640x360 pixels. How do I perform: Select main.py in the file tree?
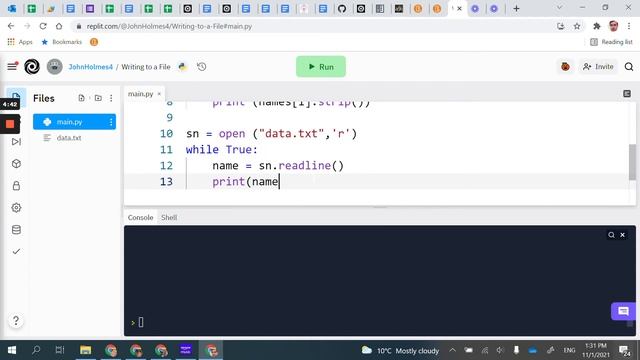pyautogui.click(x=74, y=122)
